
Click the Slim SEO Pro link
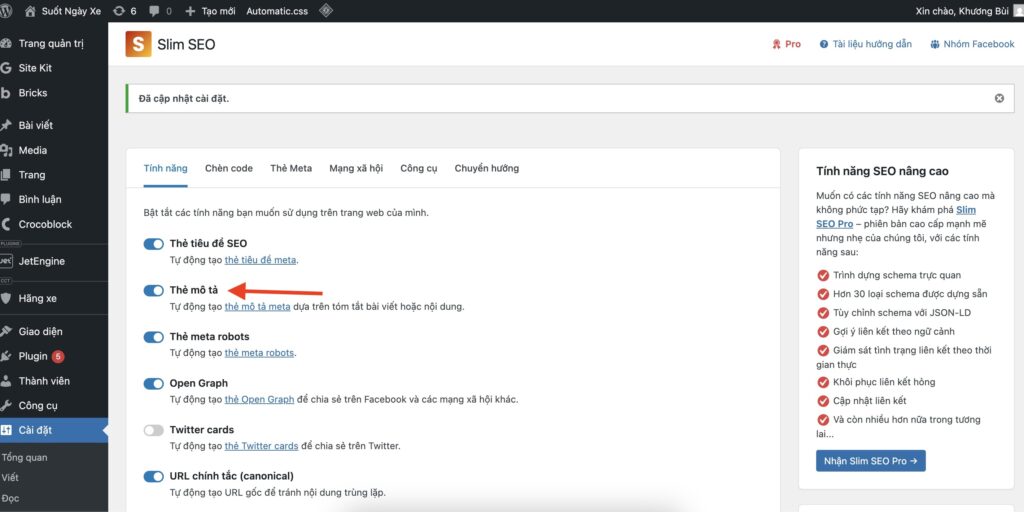click(x=895, y=217)
